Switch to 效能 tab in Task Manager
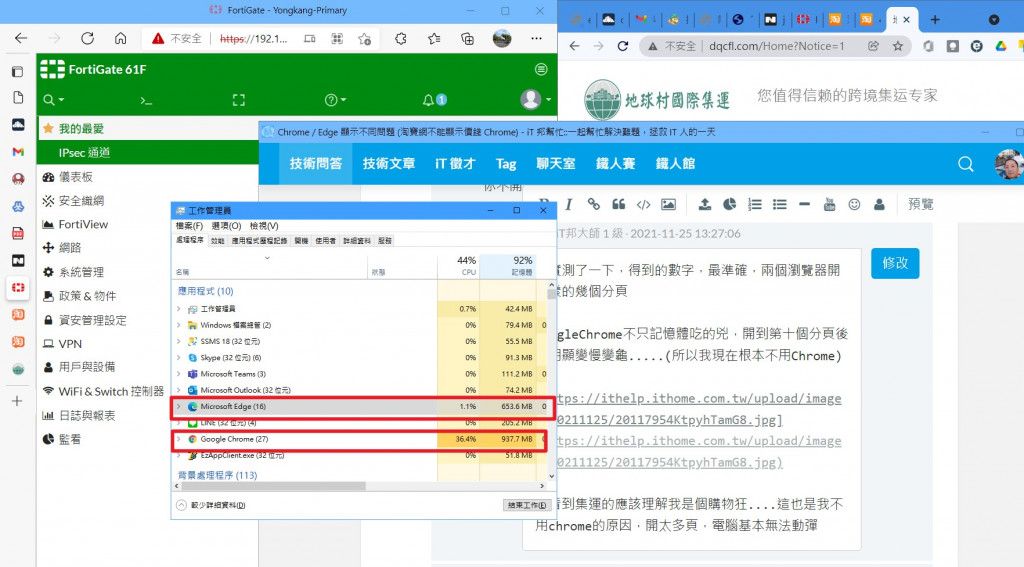The image size is (1024, 567). pos(217,241)
